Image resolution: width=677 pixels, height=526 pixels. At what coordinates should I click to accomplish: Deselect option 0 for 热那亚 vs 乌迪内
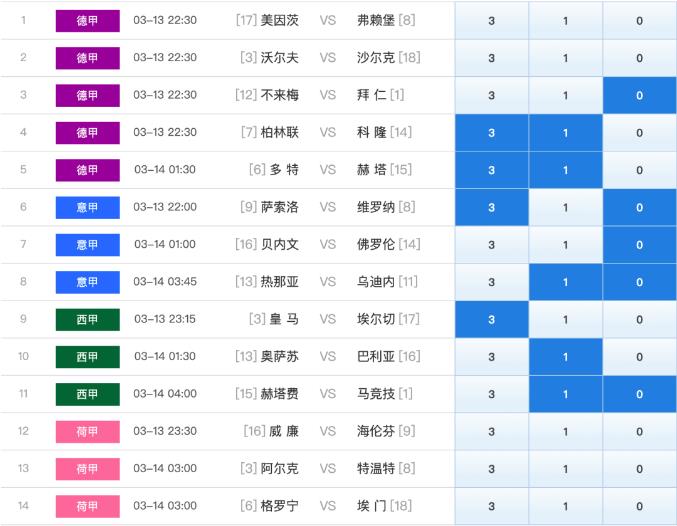click(x=639, y=282)
